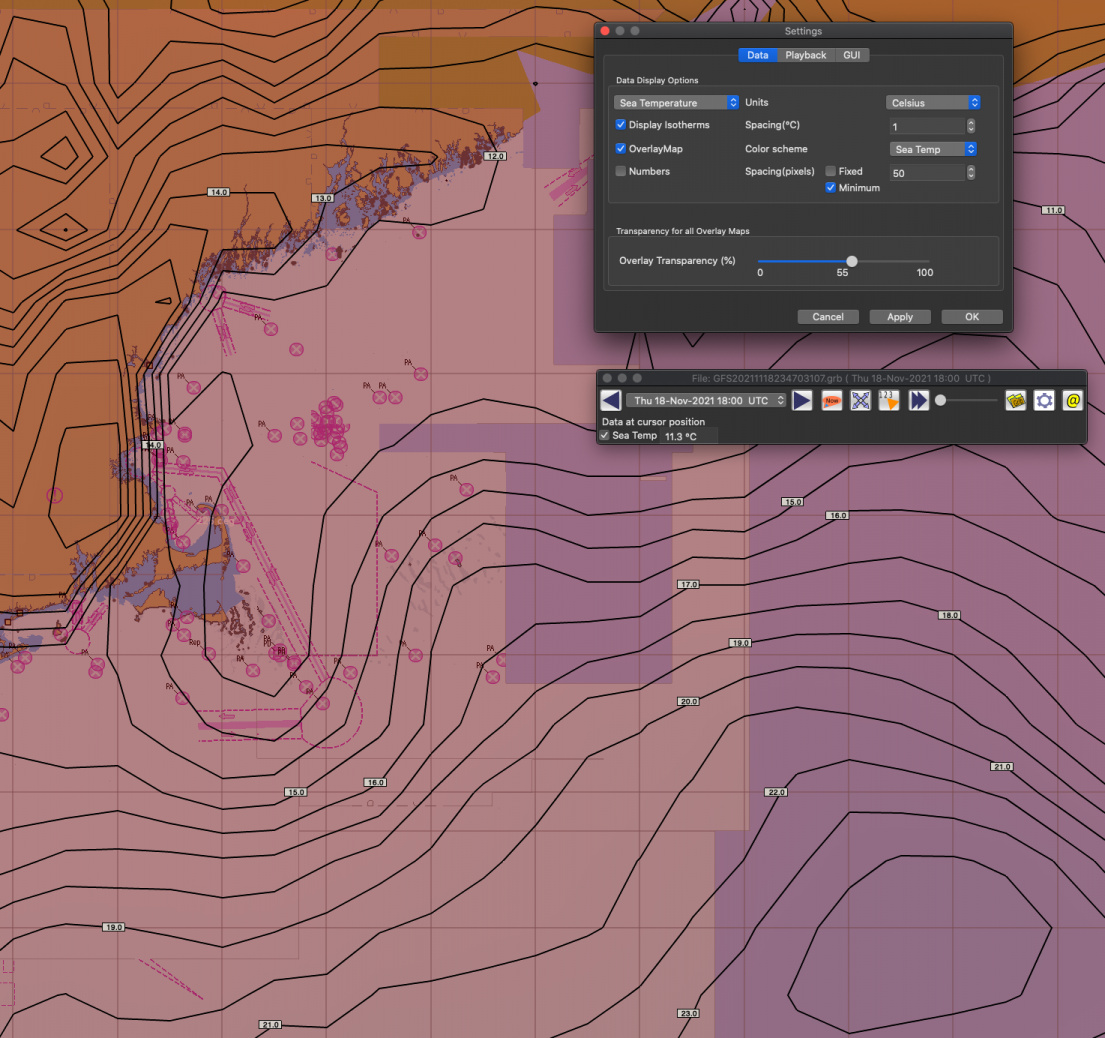Viewport: 1105px width, 1038px height.
Task: Go to next GRIB forecast time step
Action: pyautogui.click(x=802, y=400)
